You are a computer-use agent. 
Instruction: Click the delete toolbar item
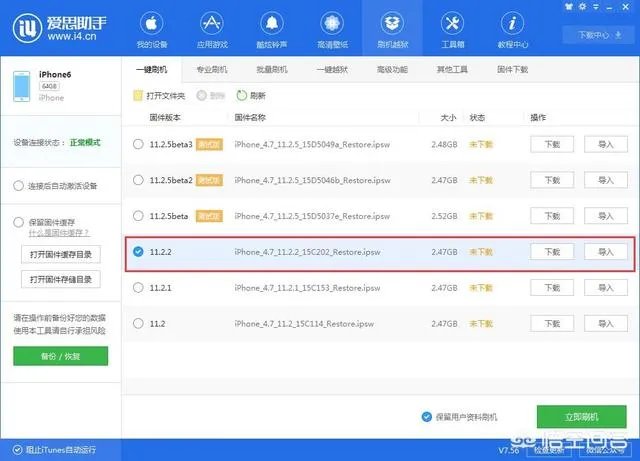coord(211,96)
